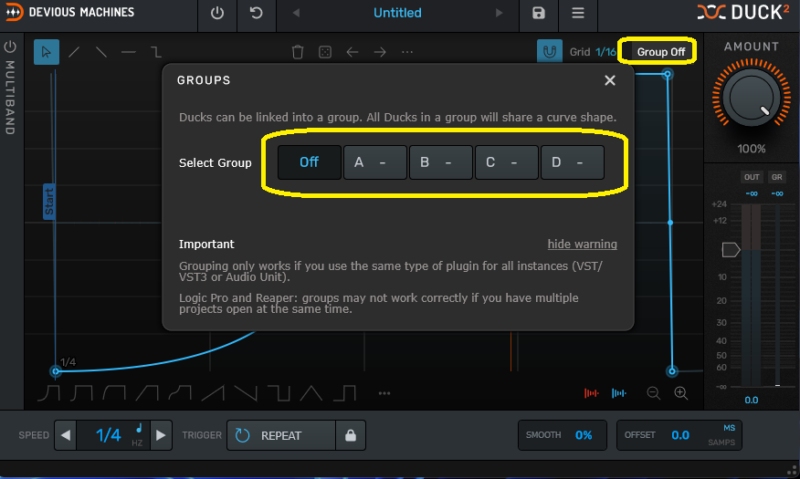This screenshot has height=479, width=800.
Task: Open the hamburger menu
Action: click(577, 14)
